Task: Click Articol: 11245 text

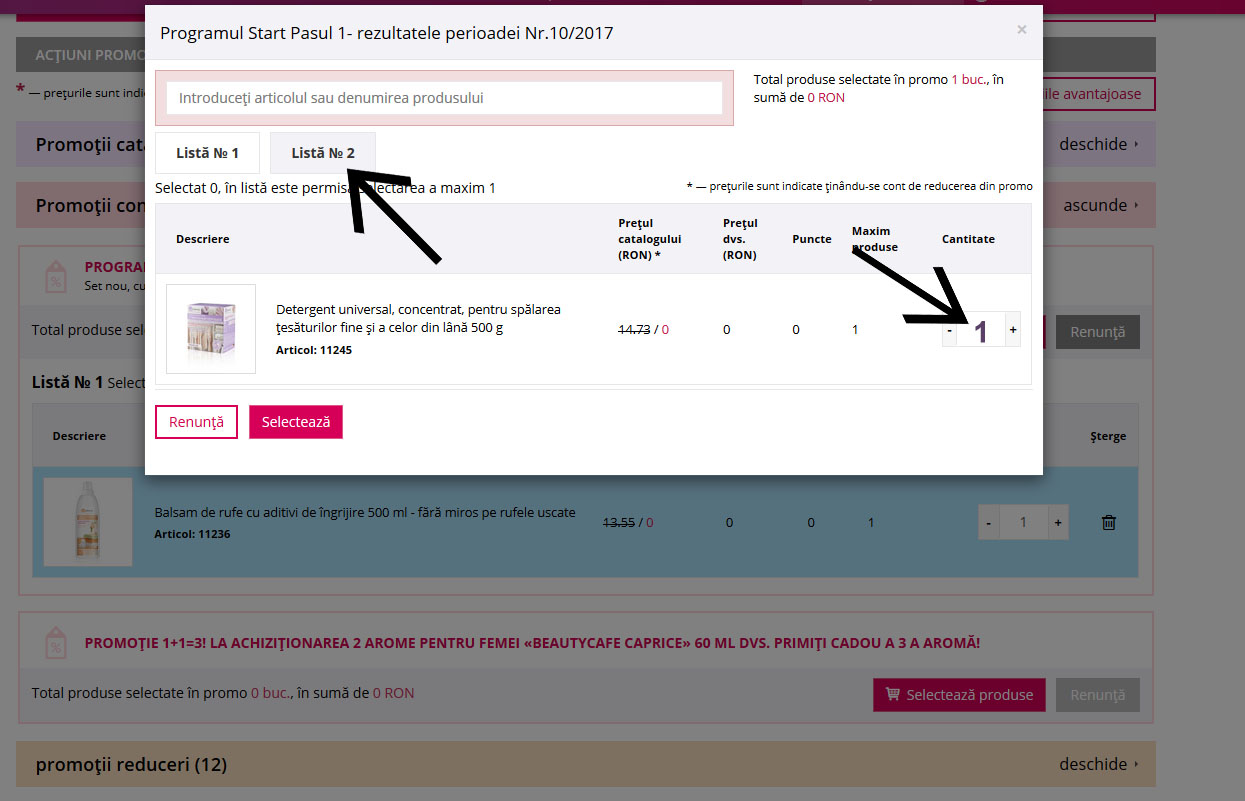Action: pos(314,350)
